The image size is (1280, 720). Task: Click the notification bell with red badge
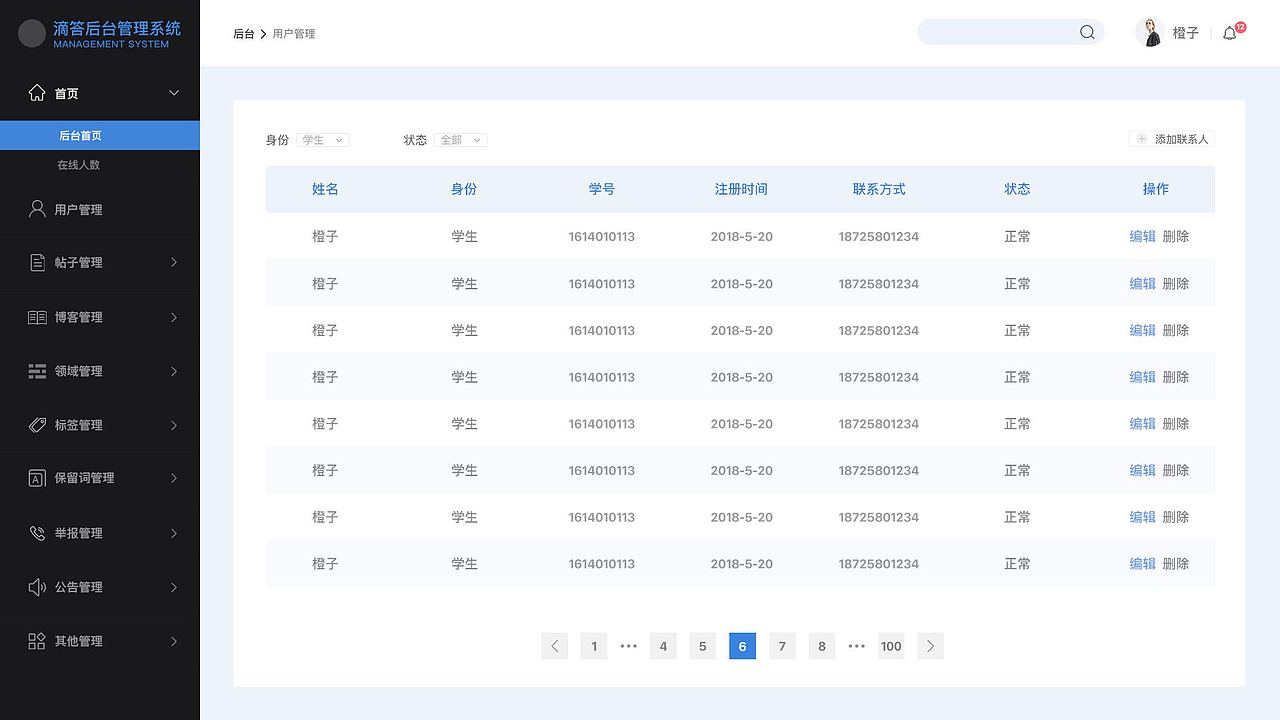tap(1229, 33)
